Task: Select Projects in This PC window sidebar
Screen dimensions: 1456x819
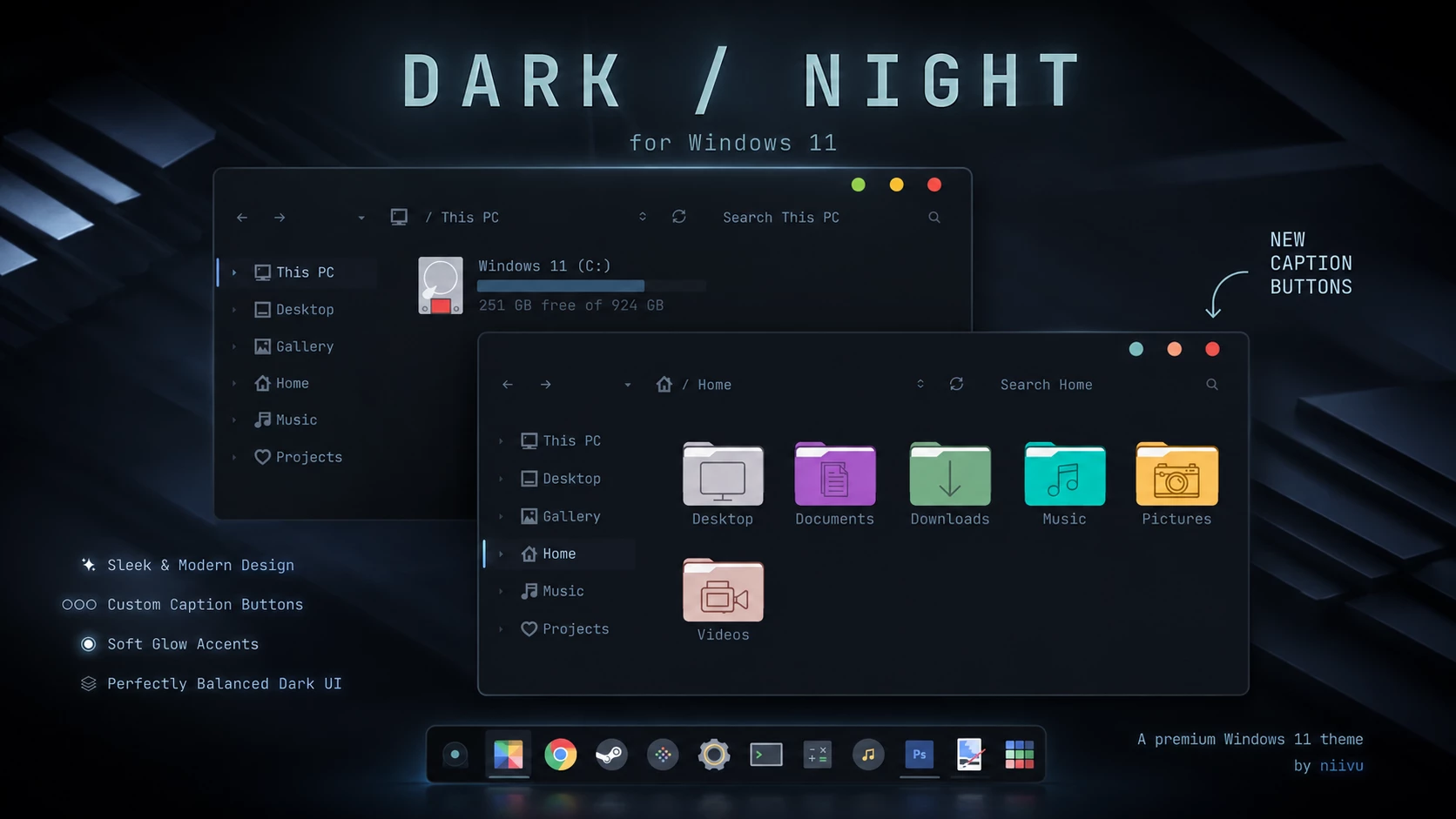Action: coord(297,457)
